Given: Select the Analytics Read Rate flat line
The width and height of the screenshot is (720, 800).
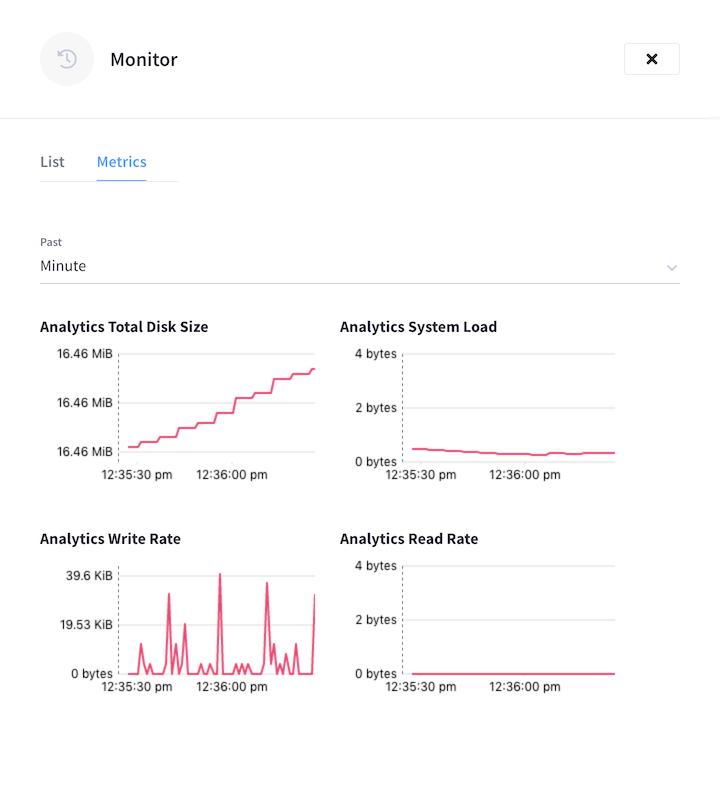Looking at the screenshot, I should tap(510, 673).
